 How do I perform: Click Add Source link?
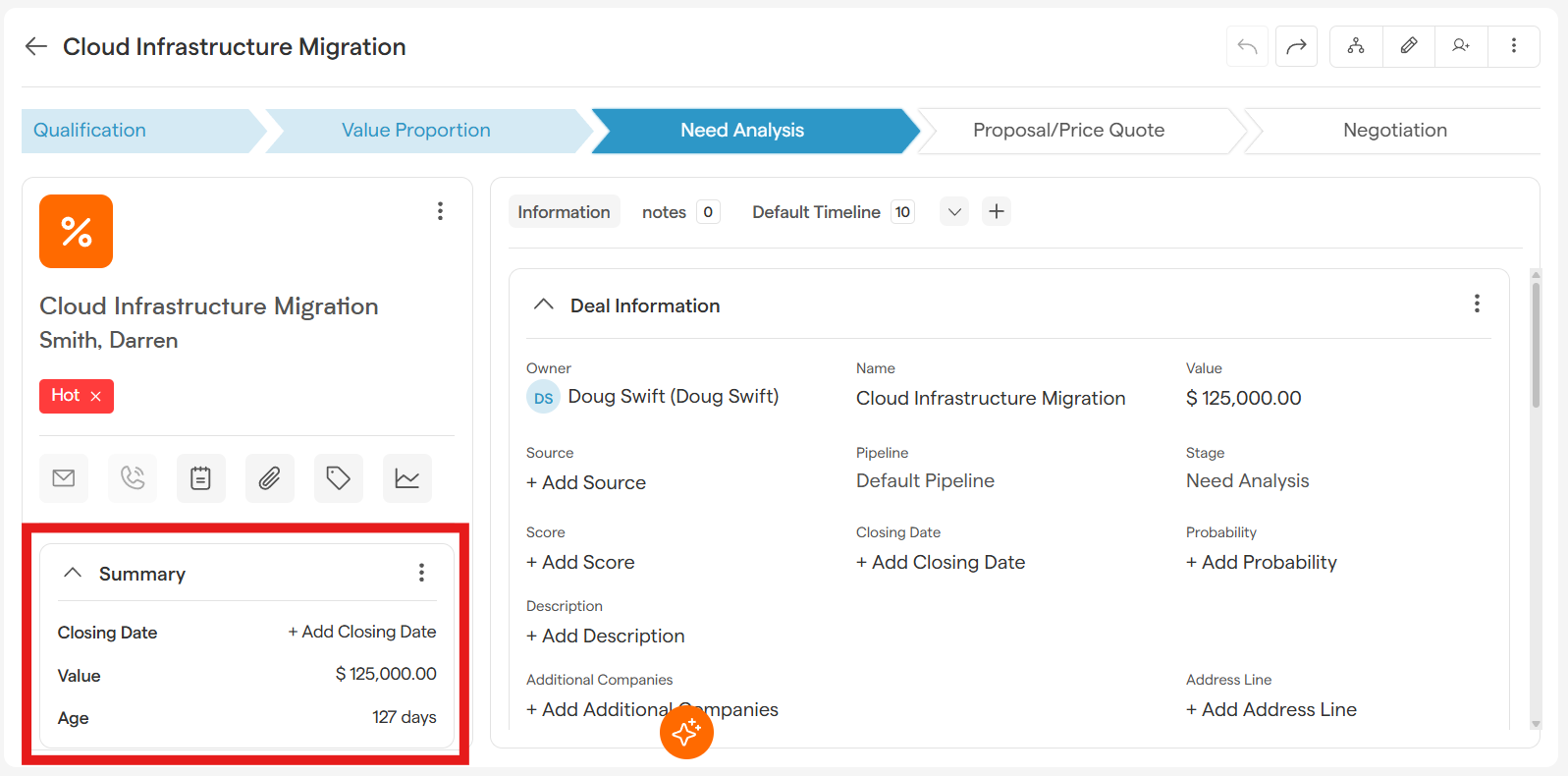coord(586,482)
